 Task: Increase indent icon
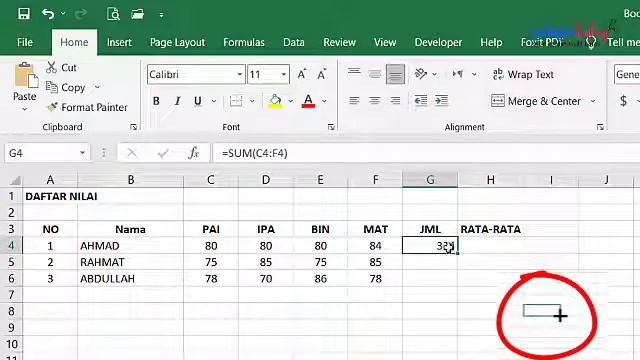441,100
